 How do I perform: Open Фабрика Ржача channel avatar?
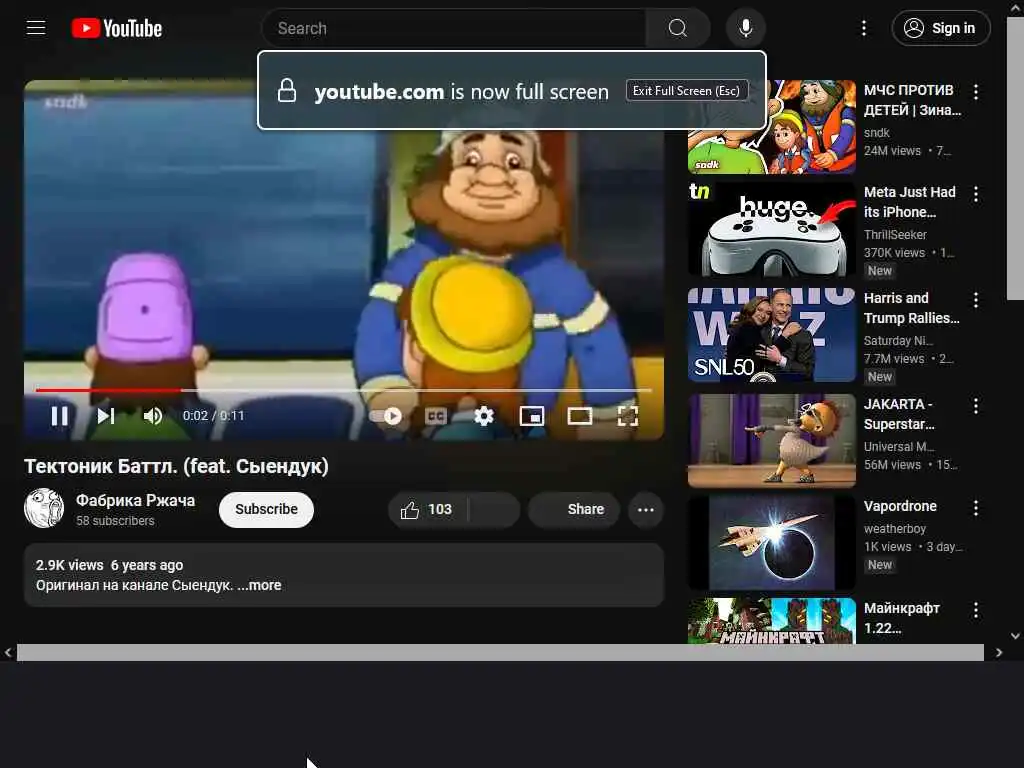[44, 508]
